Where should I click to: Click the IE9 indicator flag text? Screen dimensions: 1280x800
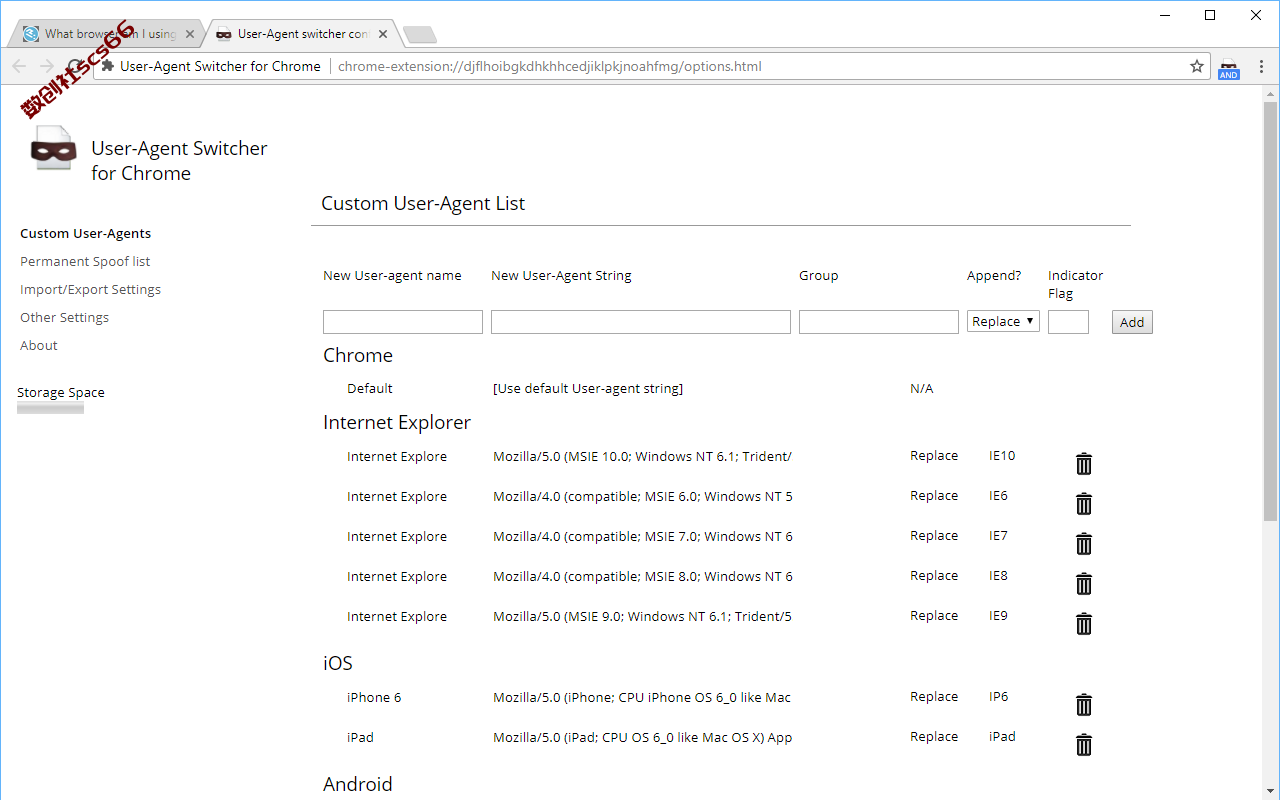[998, 615]
